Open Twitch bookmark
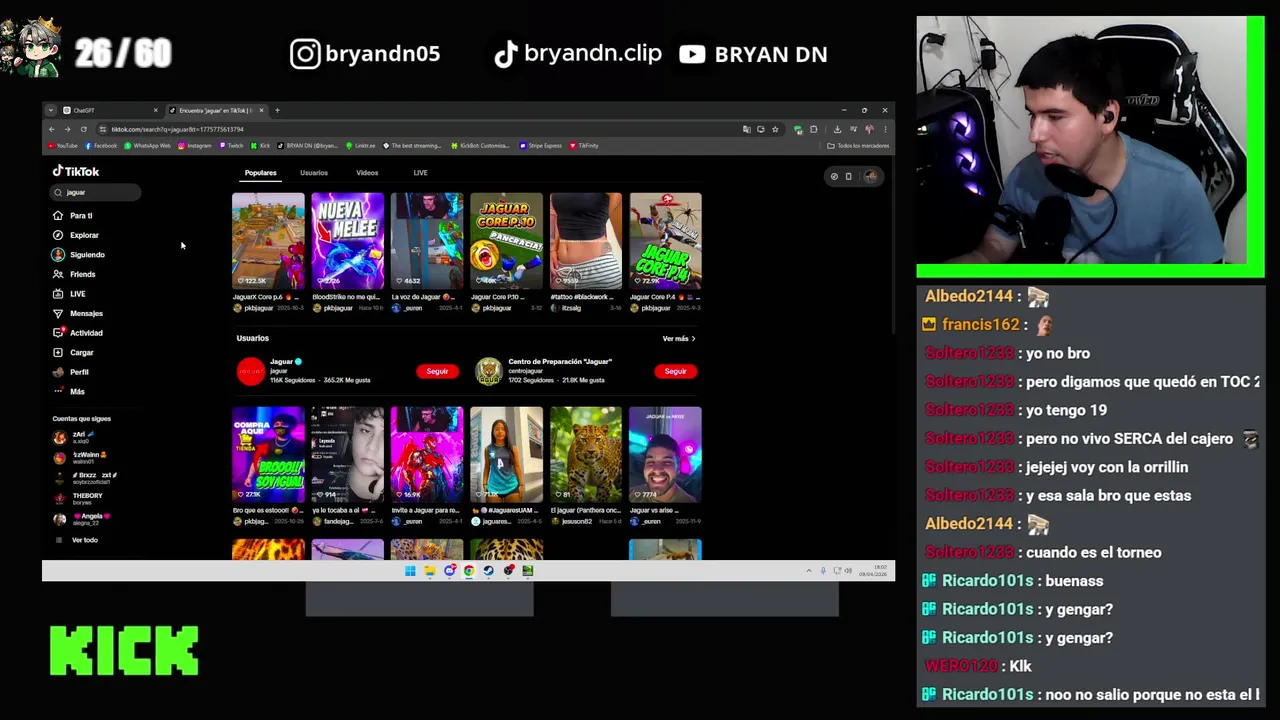 232,146
